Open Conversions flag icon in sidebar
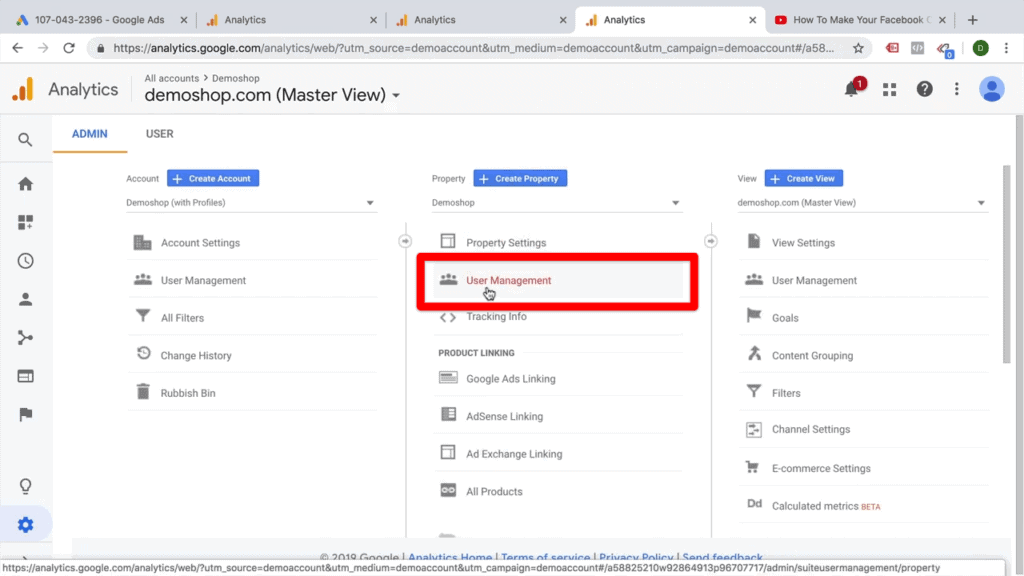Screen dimensions: 1024x576 25,414
